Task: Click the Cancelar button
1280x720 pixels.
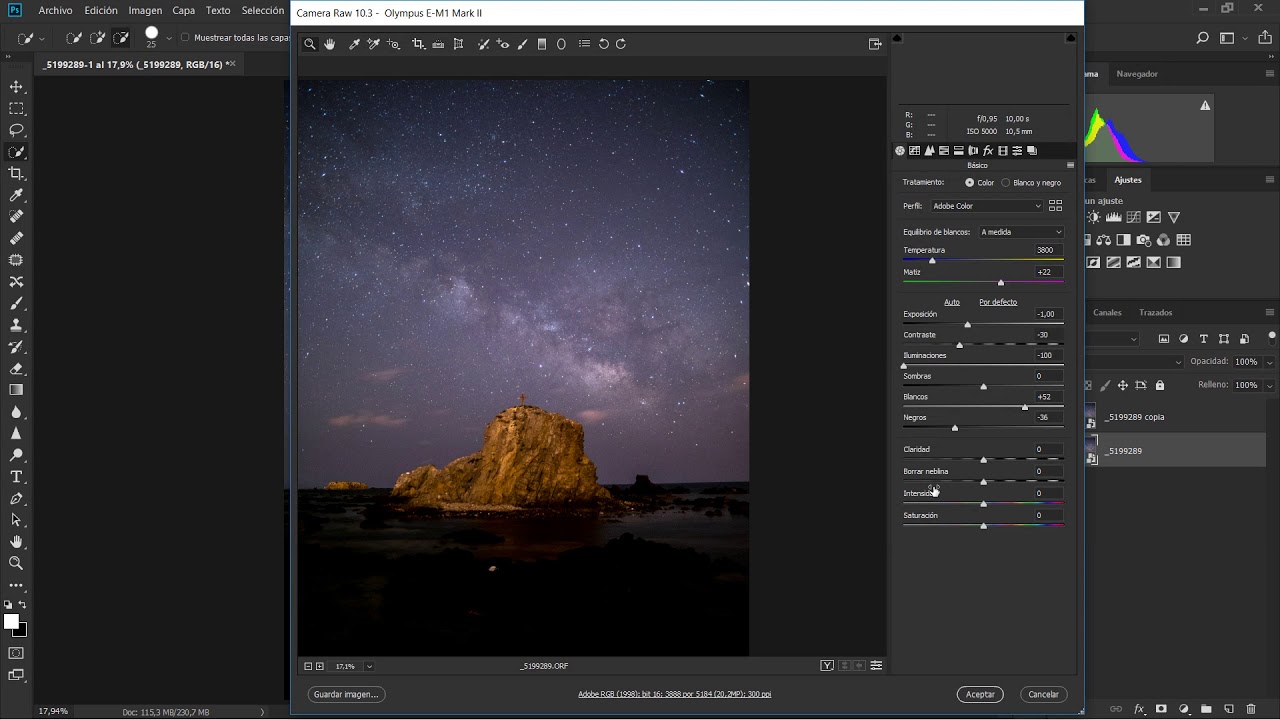Action: [1043, 694]
